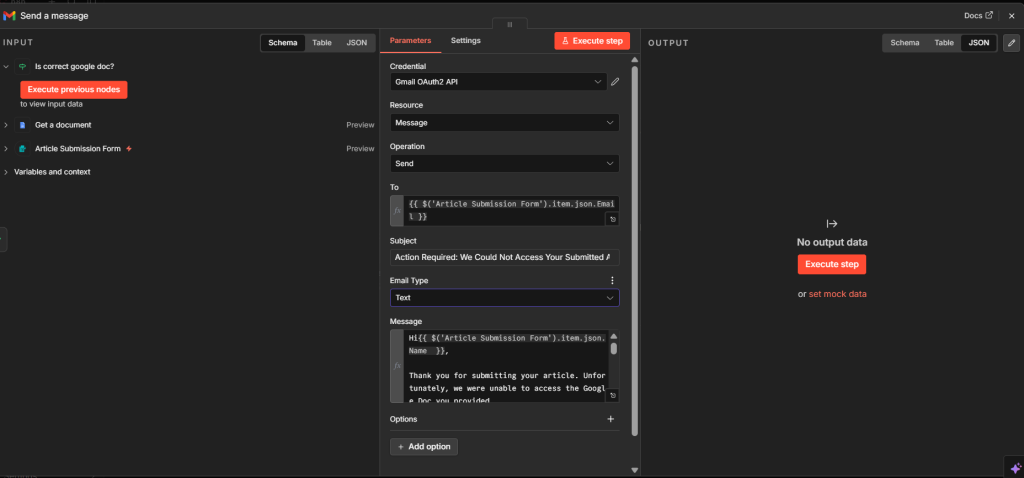Click the set mock data link
The height and width of the screenshot is (478, 1024).
click(x=838, y=295)
